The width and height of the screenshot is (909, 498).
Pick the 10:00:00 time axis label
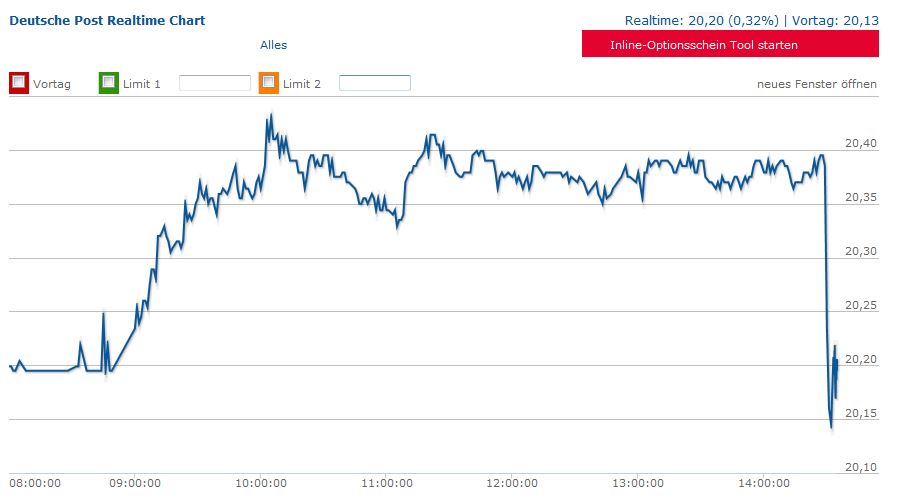coord(261,483)
